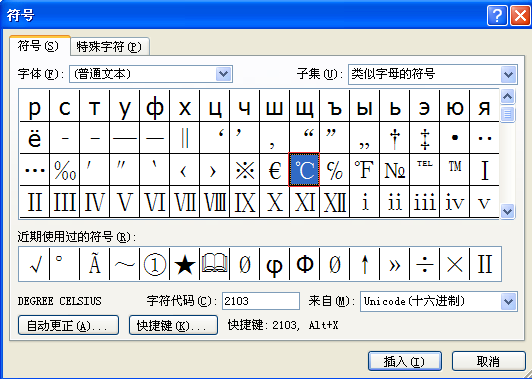Select the ℉ degree Fahrenheit symbol
The width and height of the screenshot is (532, 379).
click(364, 170)
